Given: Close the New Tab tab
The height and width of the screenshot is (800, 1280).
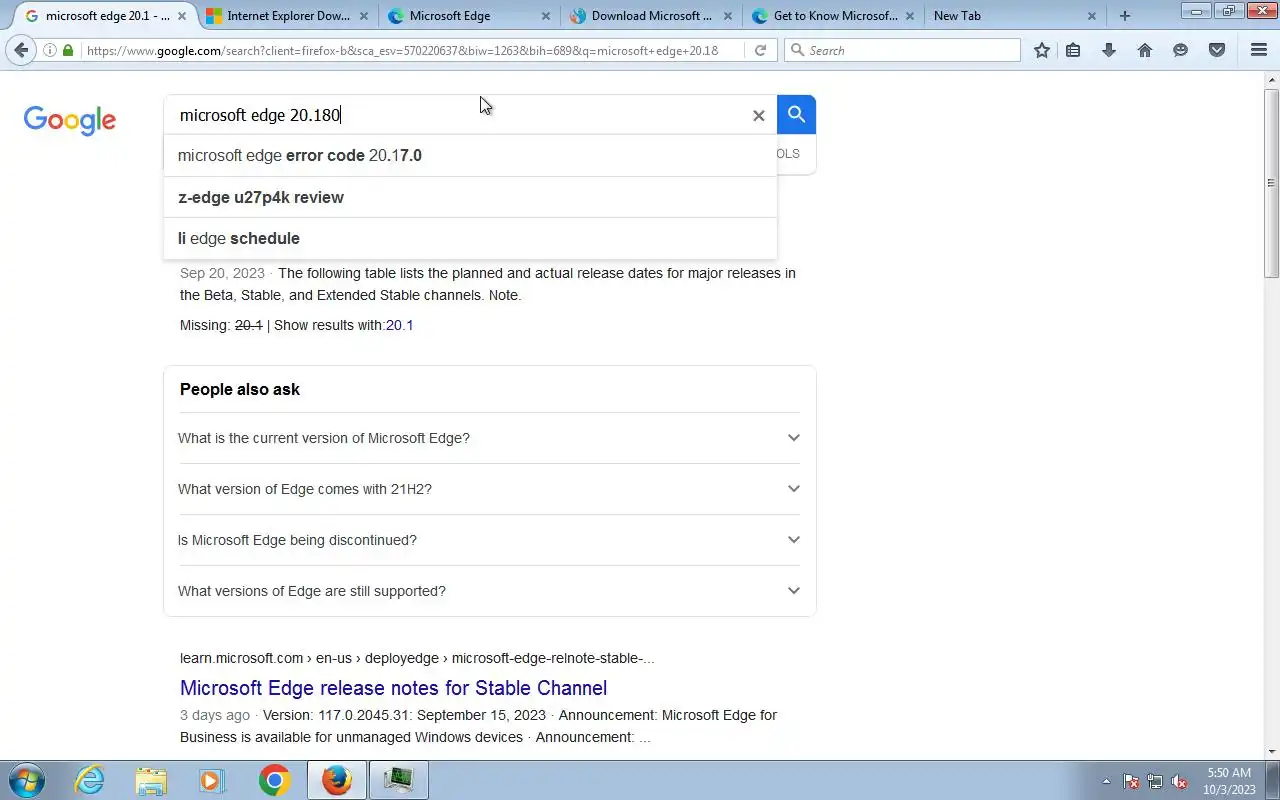Looking at the screenshot, I should point(1092,16).
